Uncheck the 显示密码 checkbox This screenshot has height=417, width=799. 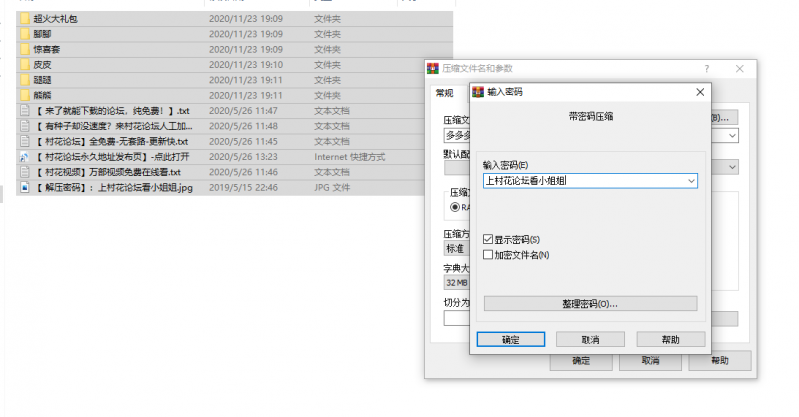488,240
